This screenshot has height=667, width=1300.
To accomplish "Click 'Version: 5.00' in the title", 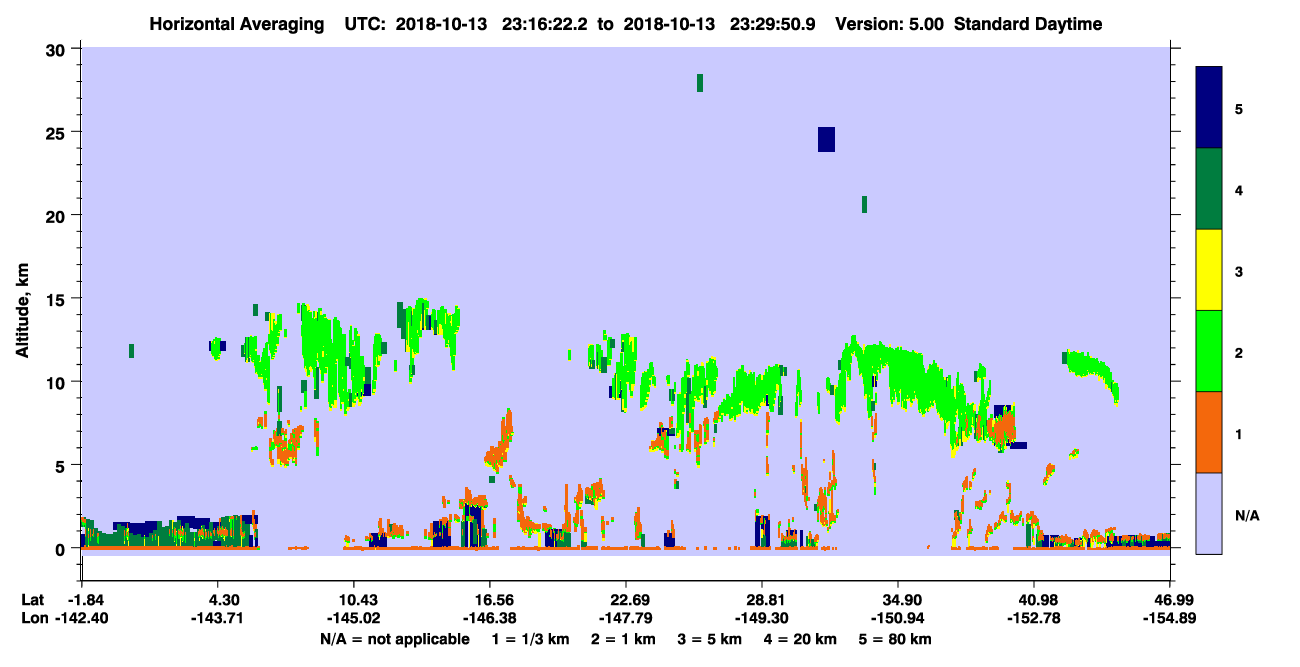I will tap(890, 24).
